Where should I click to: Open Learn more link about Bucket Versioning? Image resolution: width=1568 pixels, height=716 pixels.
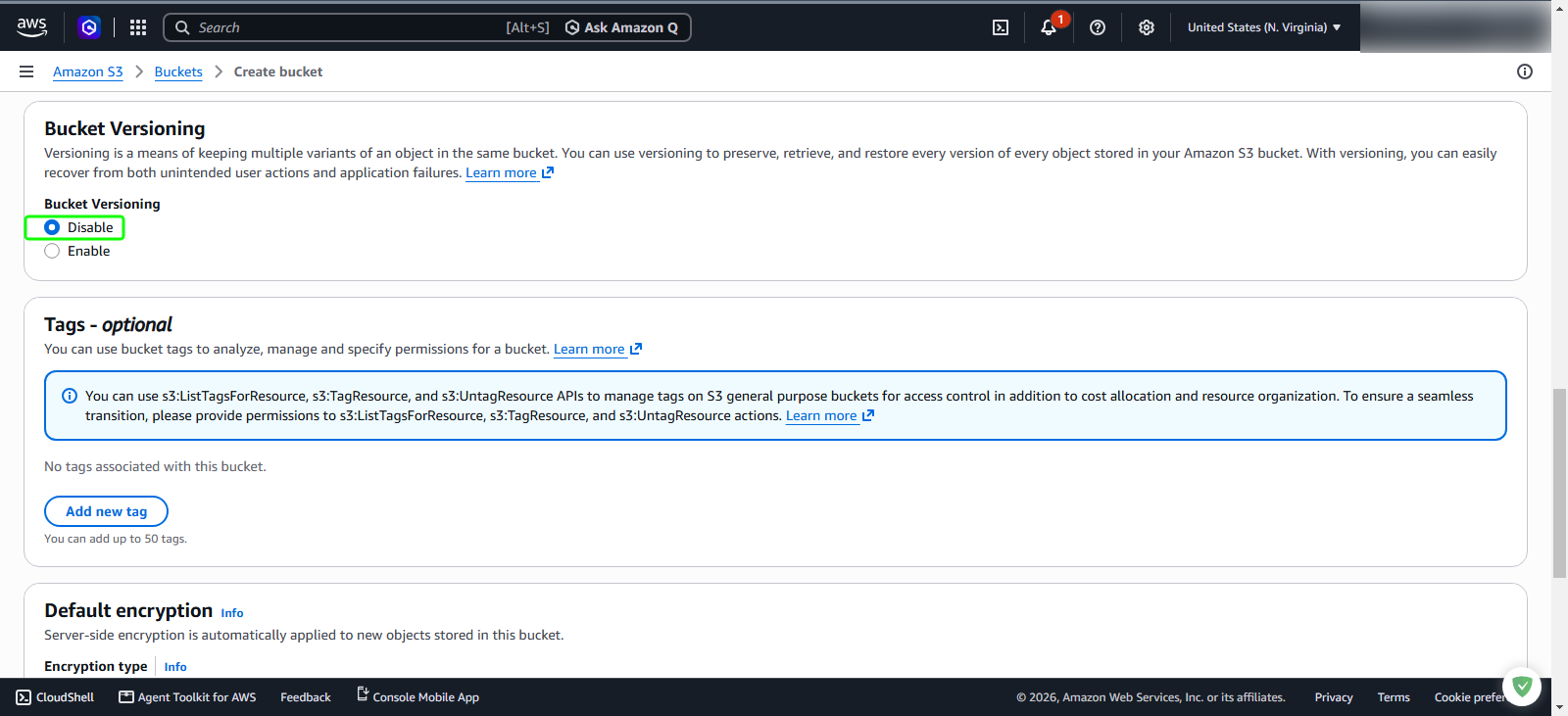pos(510,172)
